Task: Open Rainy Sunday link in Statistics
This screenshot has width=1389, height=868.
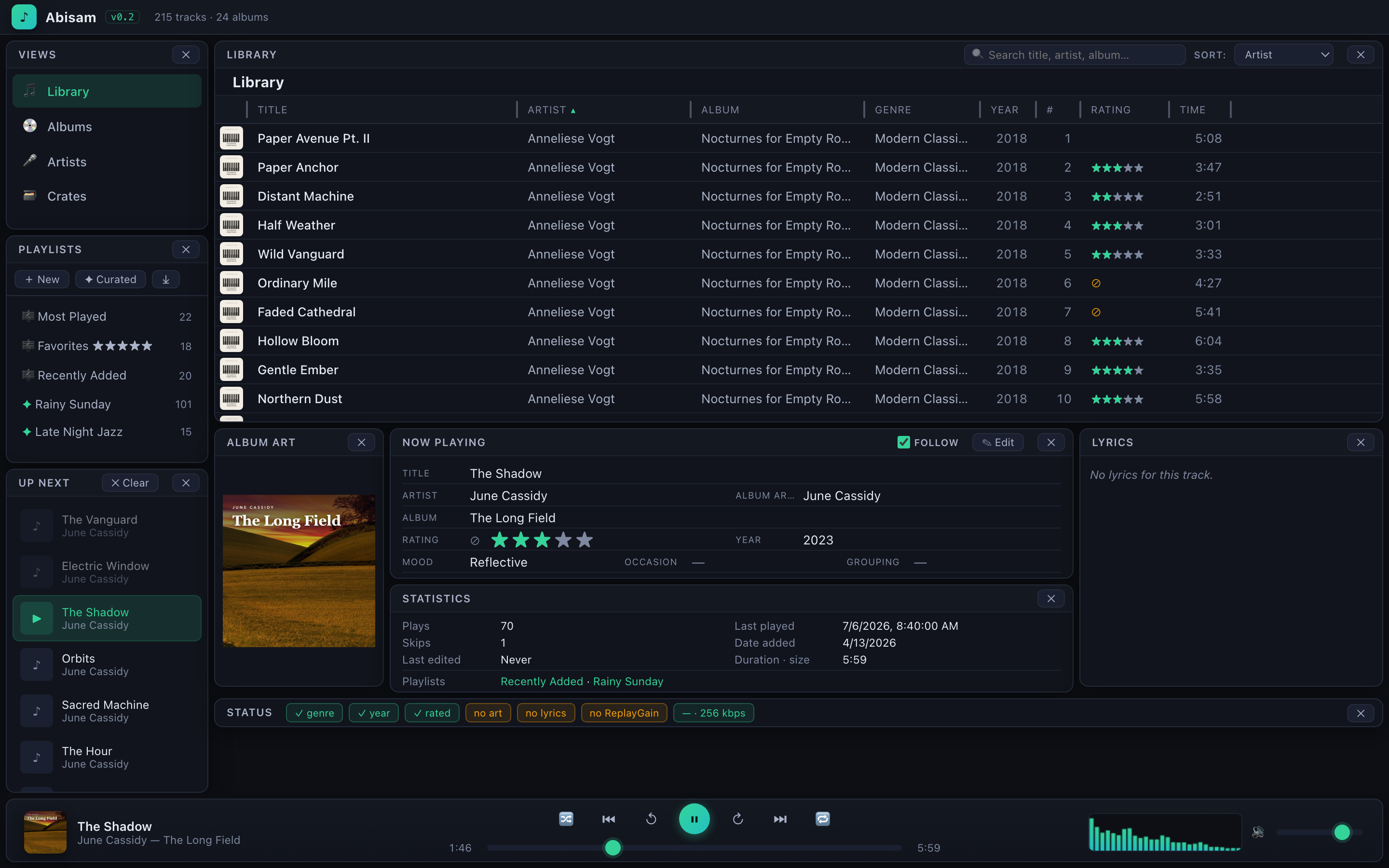Action: click(x=628, y=681)
